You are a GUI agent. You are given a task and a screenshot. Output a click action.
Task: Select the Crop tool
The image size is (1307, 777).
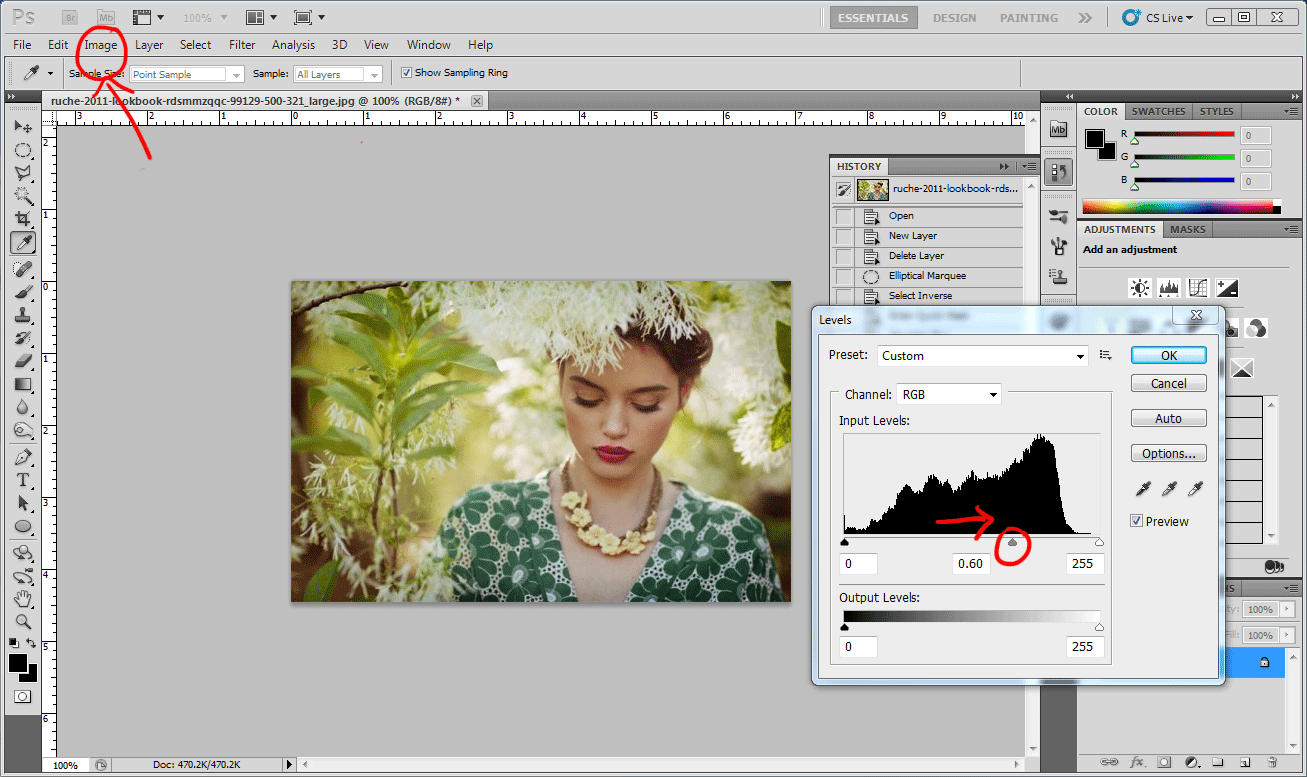[x=22, y=219]
